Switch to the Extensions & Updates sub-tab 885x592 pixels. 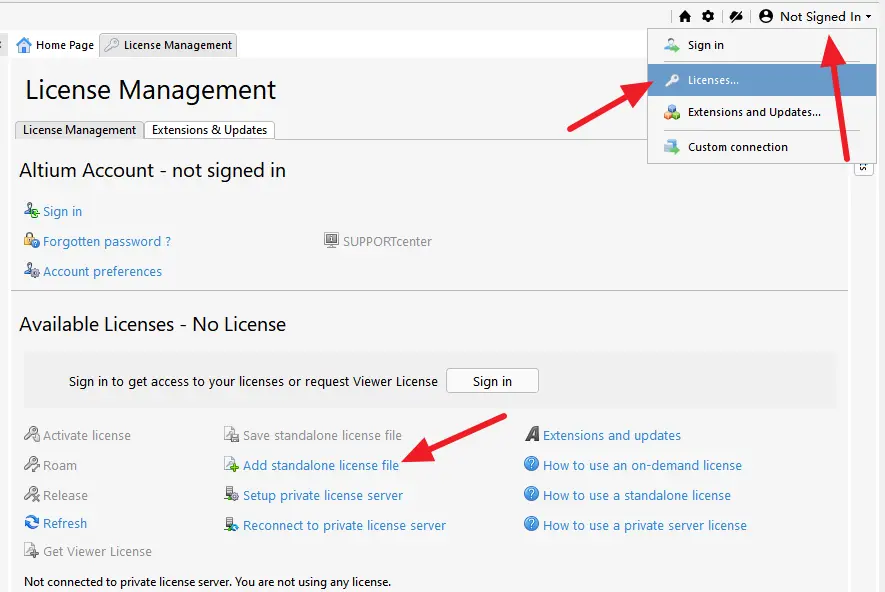pyautogui.click(x=209, y=130)
